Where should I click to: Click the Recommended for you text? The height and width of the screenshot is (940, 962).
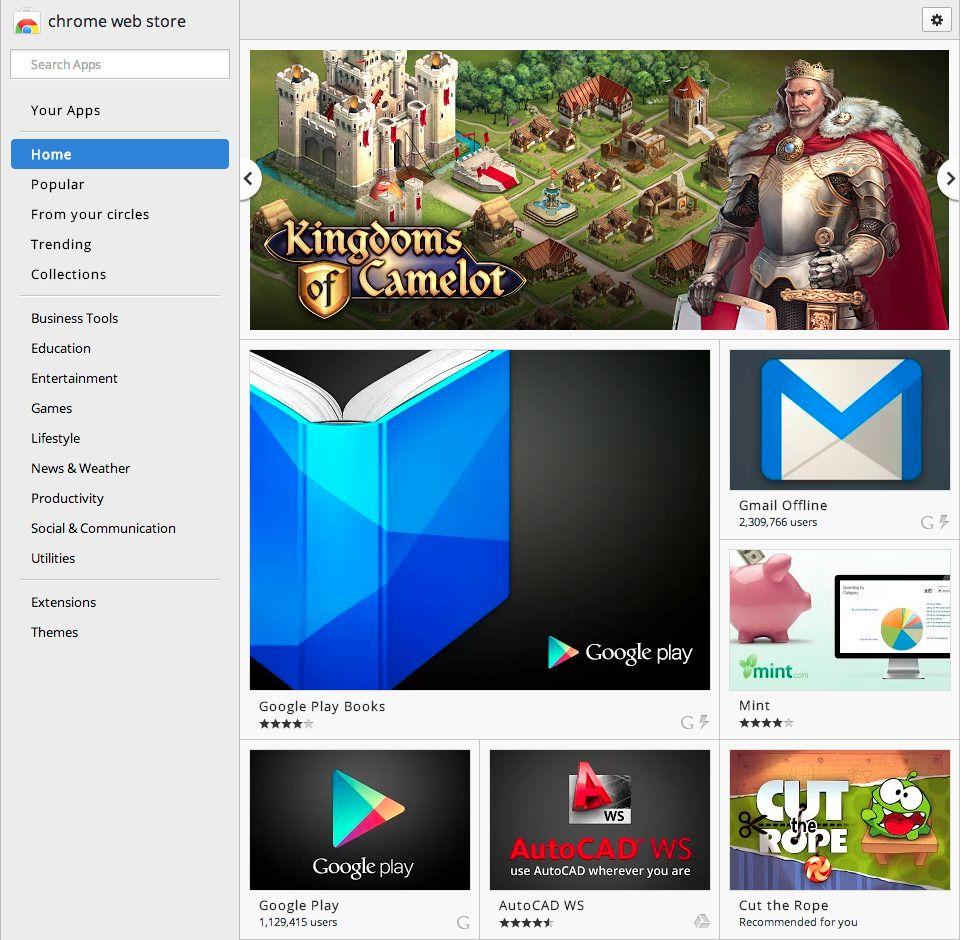[x=798, y=922]
